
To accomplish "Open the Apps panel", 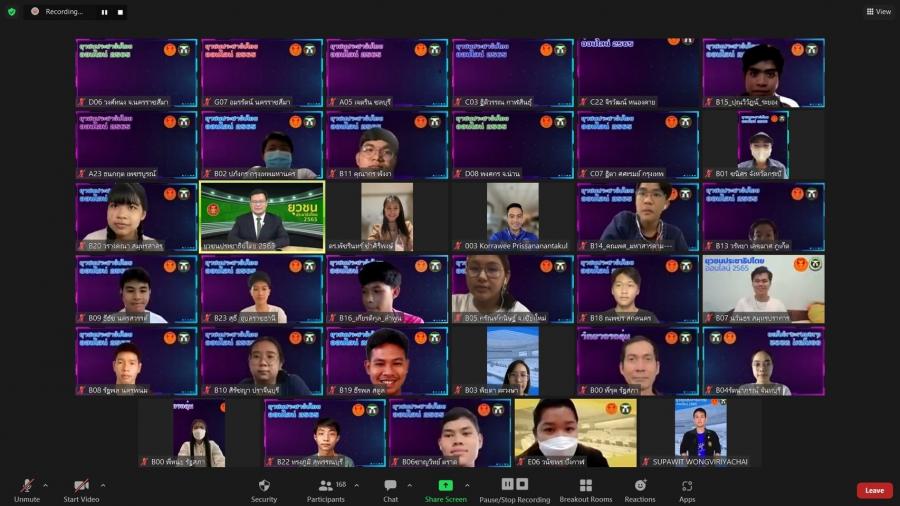I will point(687,489).
